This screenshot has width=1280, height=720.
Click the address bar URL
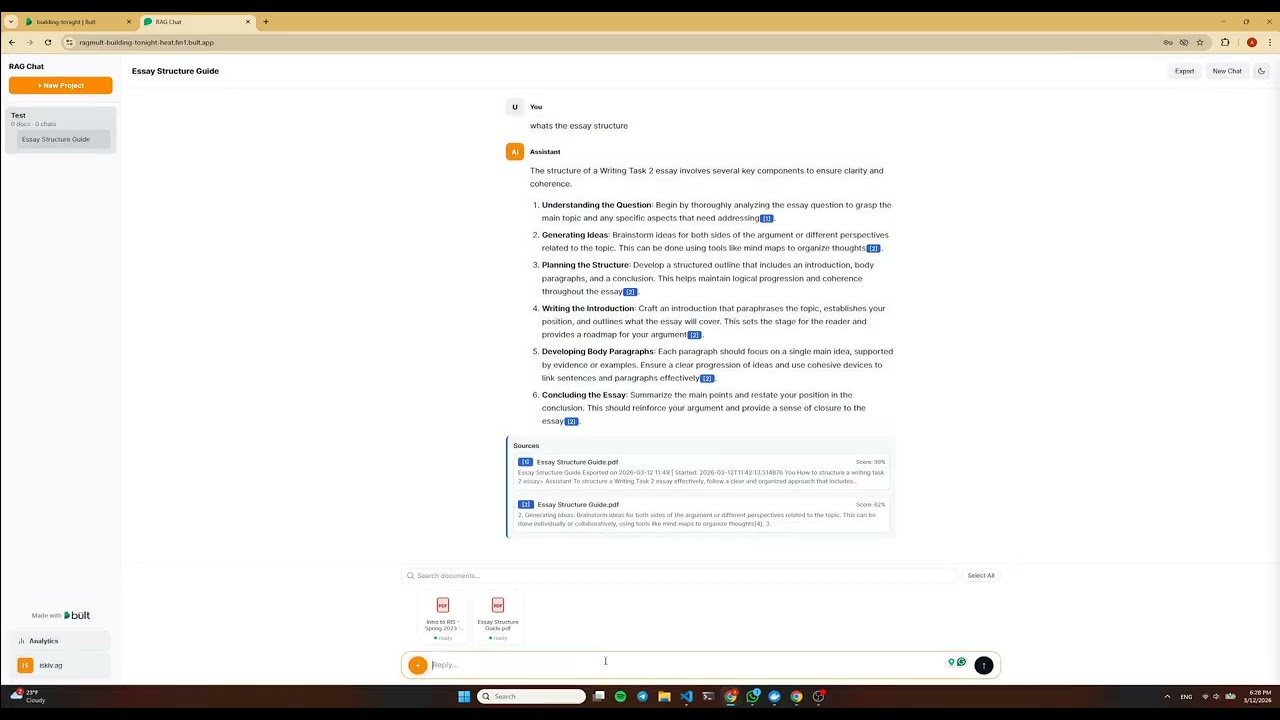tap(146, 42)
